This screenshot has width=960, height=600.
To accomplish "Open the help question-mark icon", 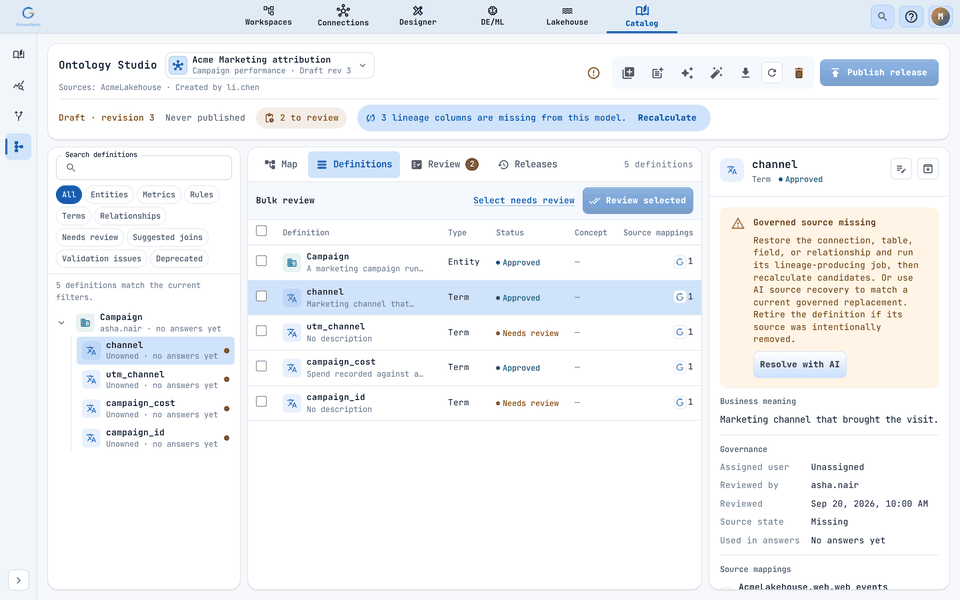I will coord(911,17).
